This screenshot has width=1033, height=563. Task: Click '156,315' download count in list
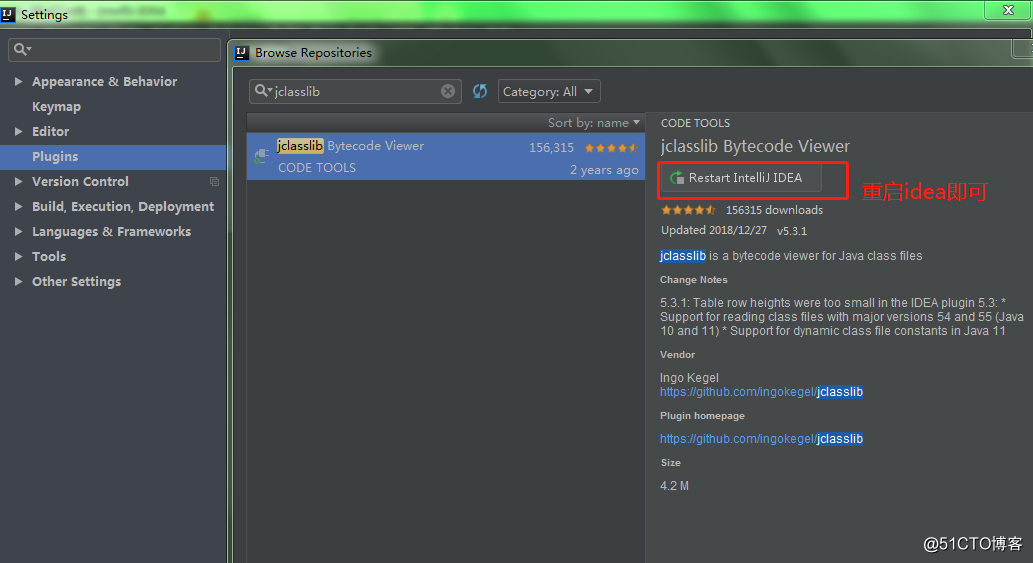point(551,148)
